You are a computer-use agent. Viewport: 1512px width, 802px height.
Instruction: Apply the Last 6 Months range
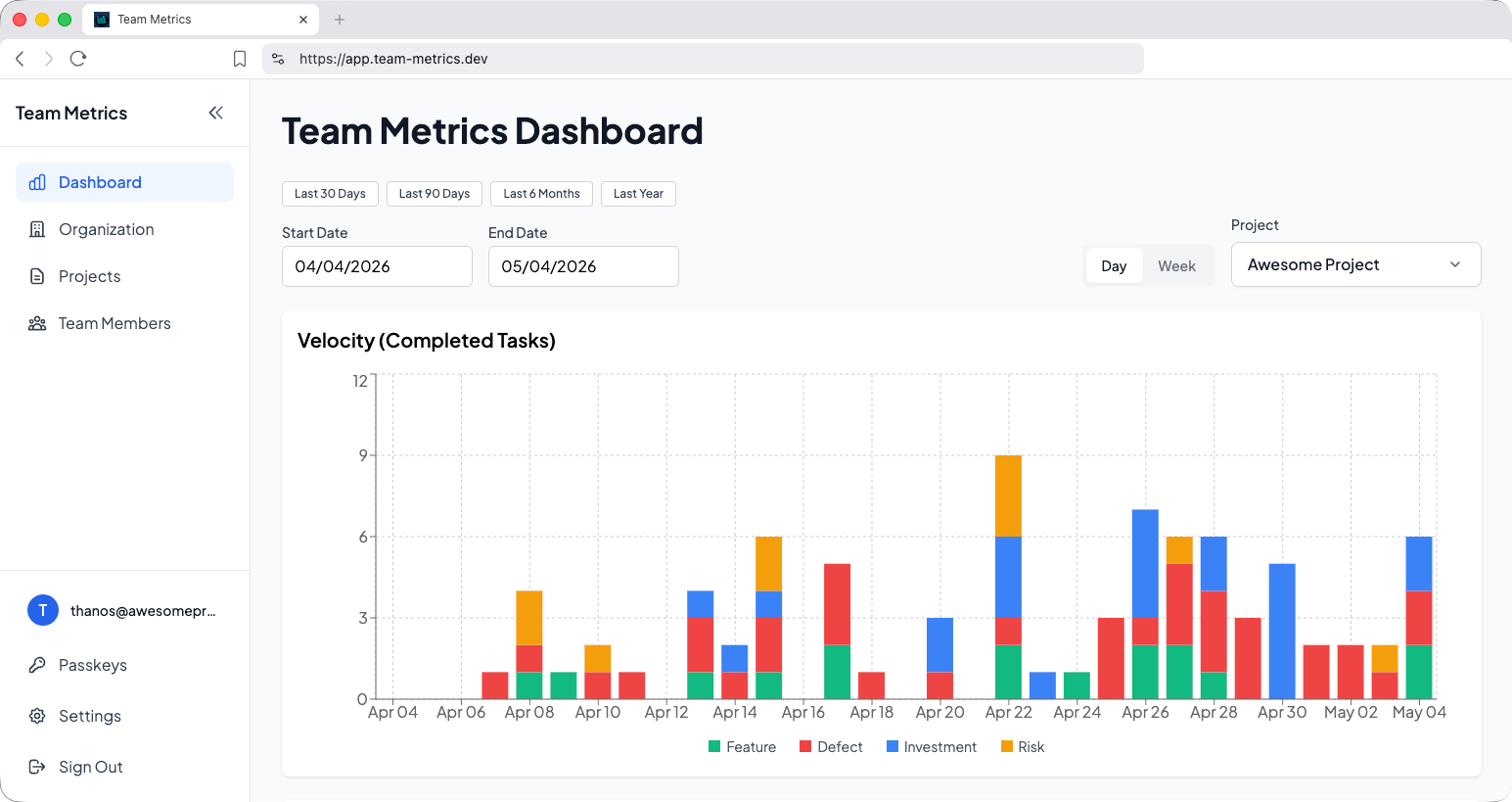[x=541, y=194]
